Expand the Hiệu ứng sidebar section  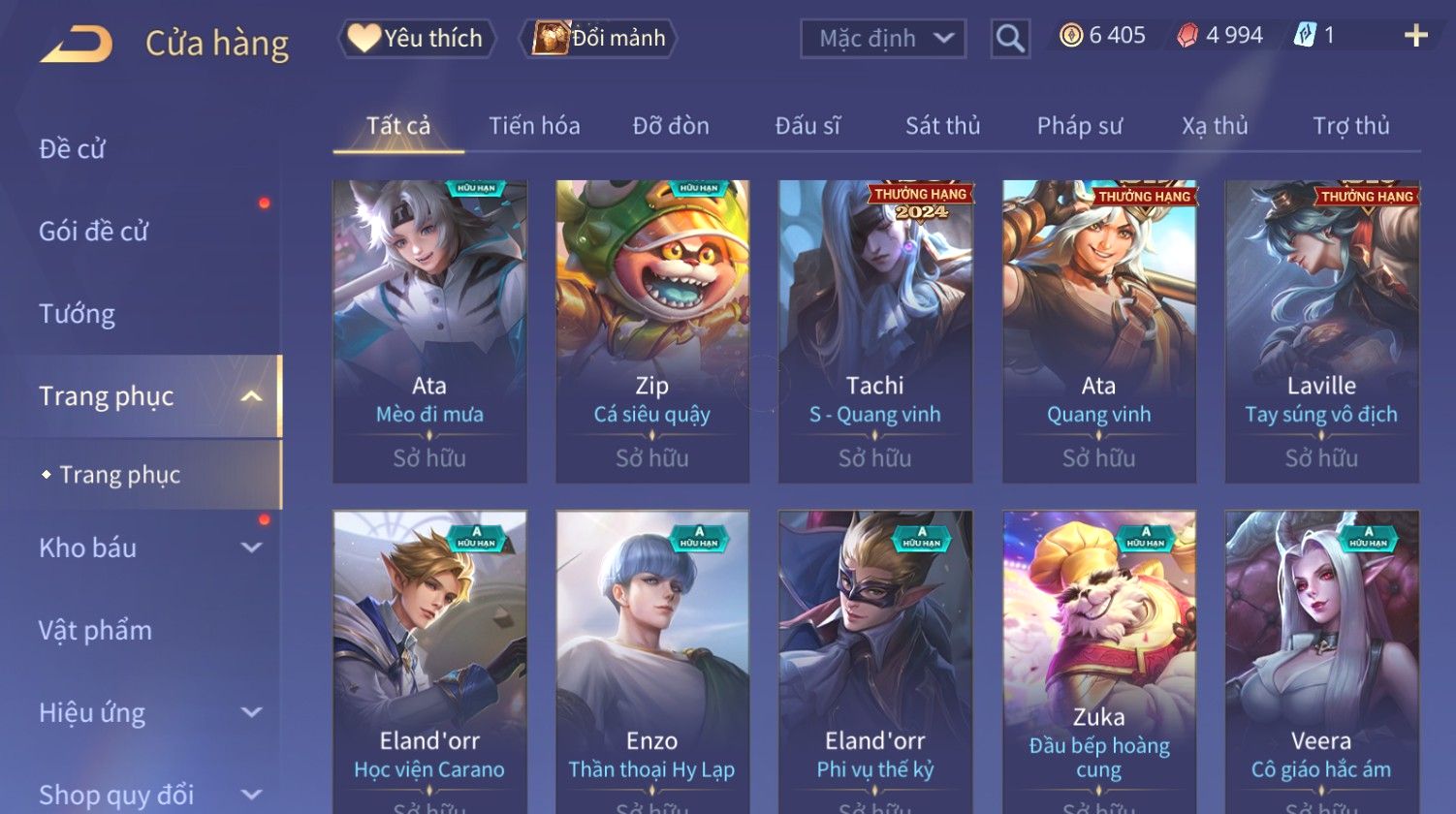point(251,712)
